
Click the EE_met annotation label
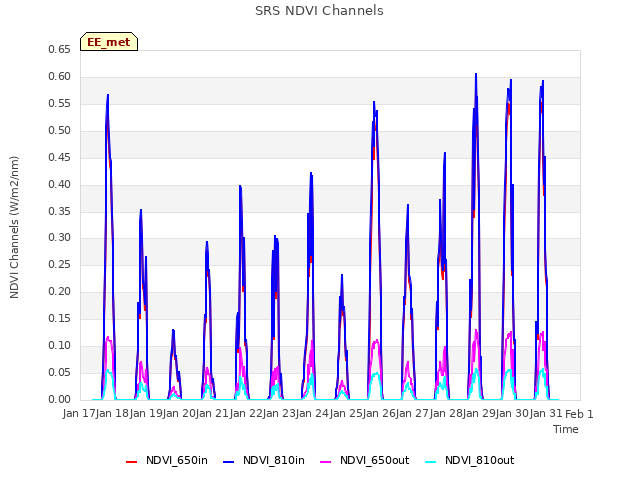[x=109, y=42]
